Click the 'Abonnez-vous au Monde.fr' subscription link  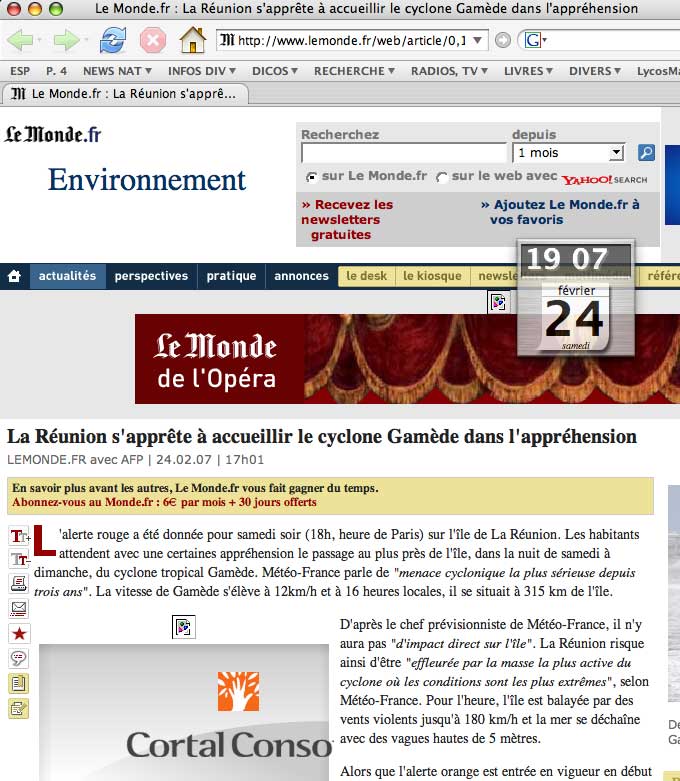point(164,502)
